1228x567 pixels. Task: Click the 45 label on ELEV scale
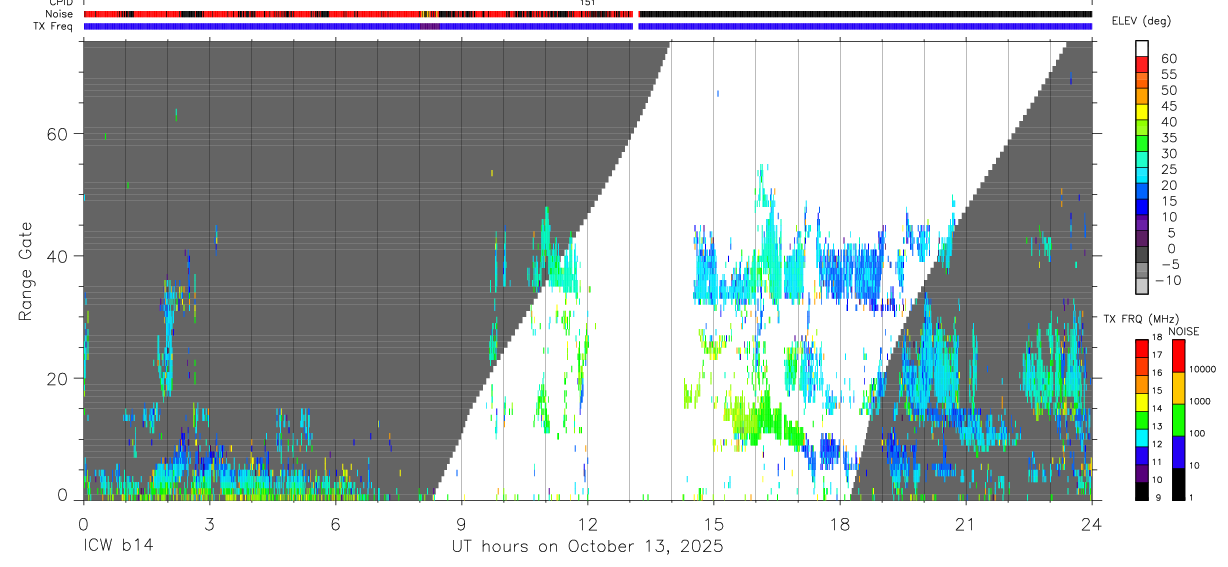coord(1168,106)
